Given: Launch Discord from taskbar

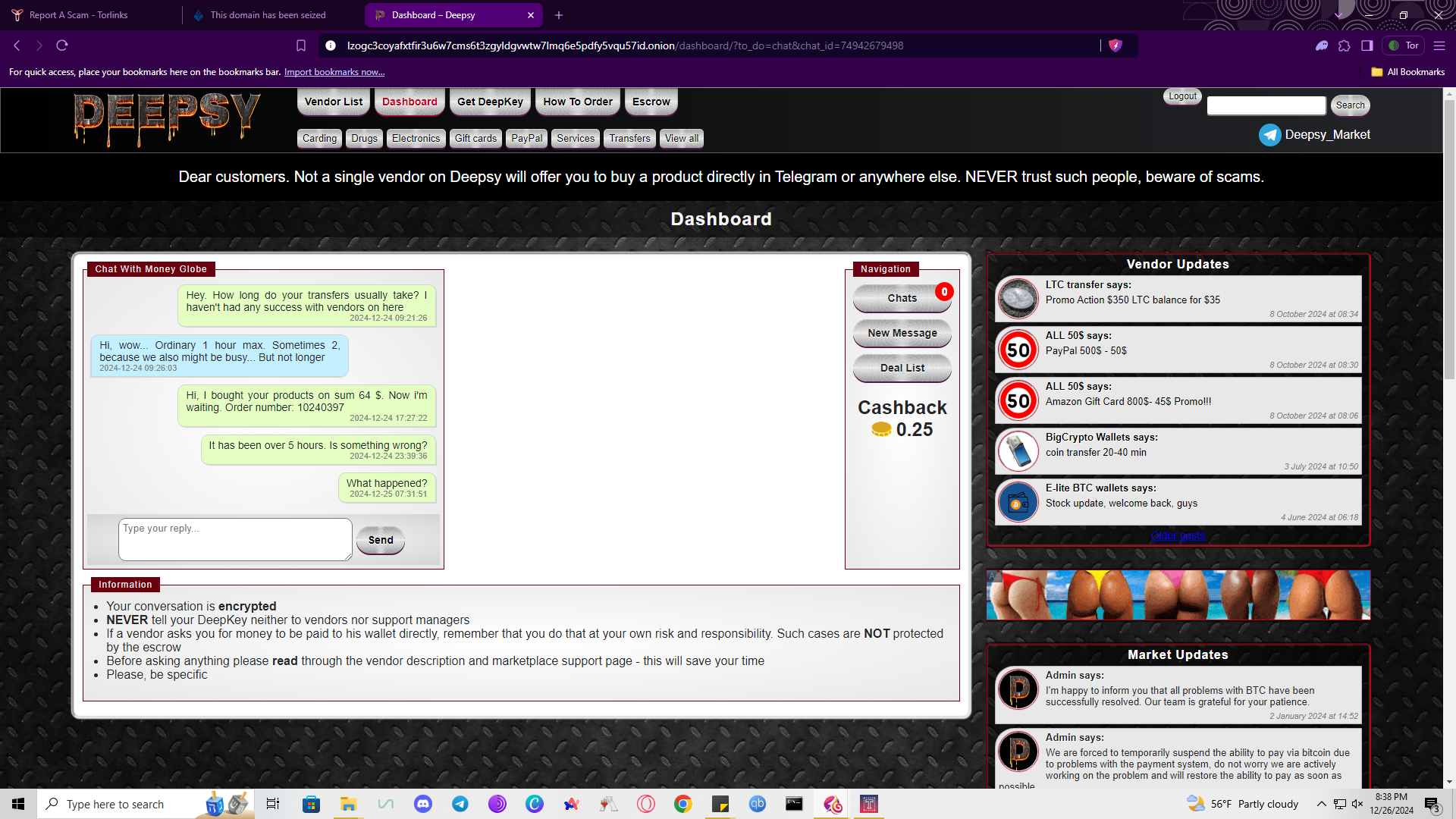Looking at the screenshot, I should [x=423, y=804].
